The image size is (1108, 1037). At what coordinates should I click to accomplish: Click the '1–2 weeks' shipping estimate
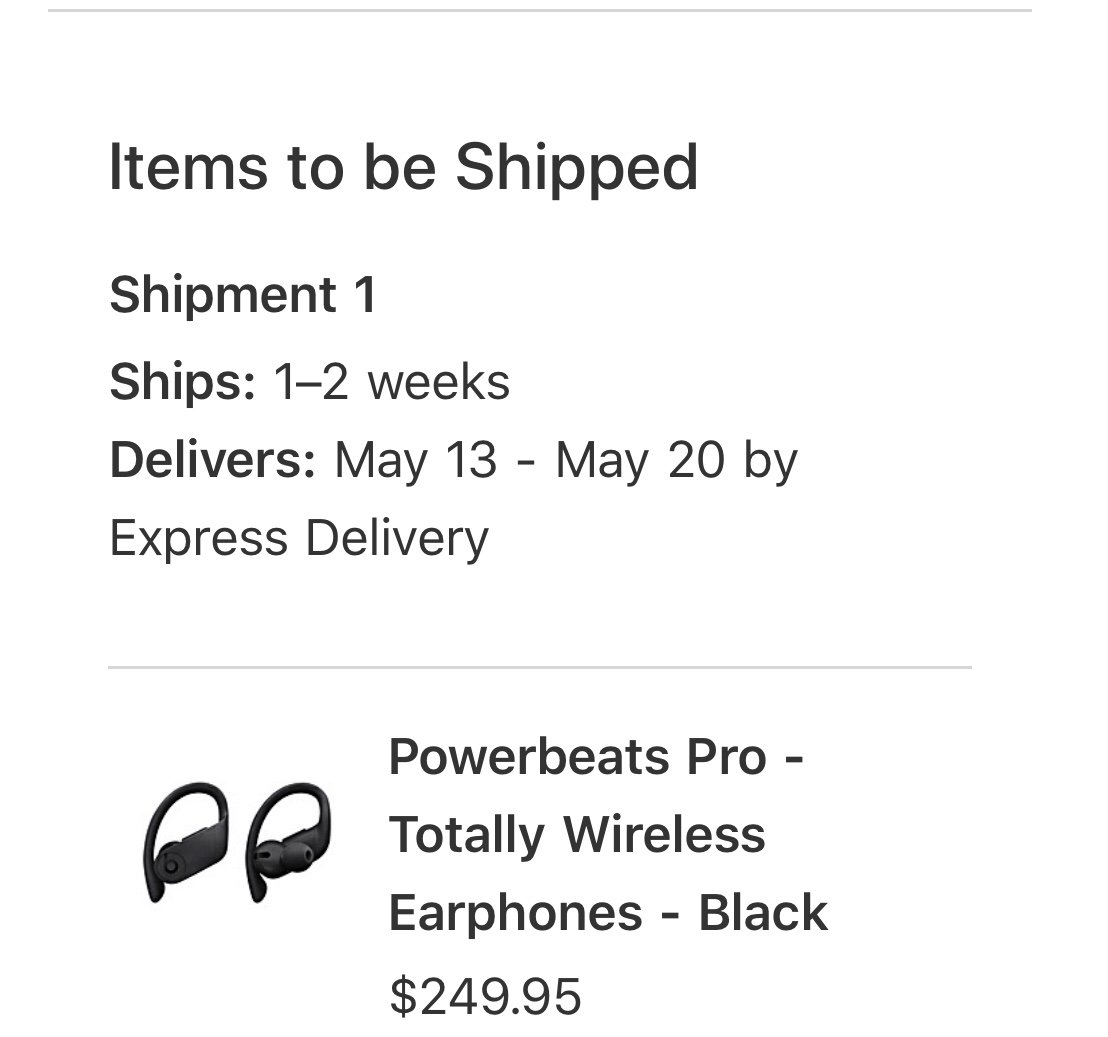391,381
